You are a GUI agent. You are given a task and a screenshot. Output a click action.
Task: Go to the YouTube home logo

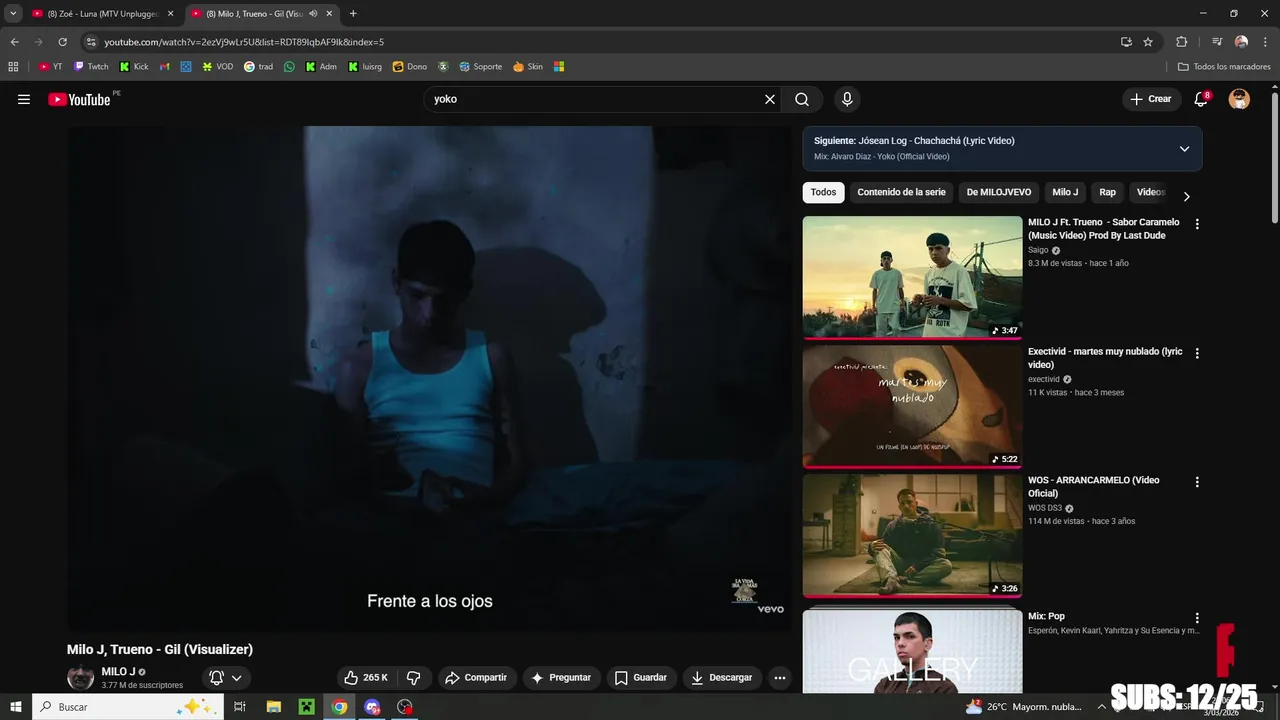point(79,99)
